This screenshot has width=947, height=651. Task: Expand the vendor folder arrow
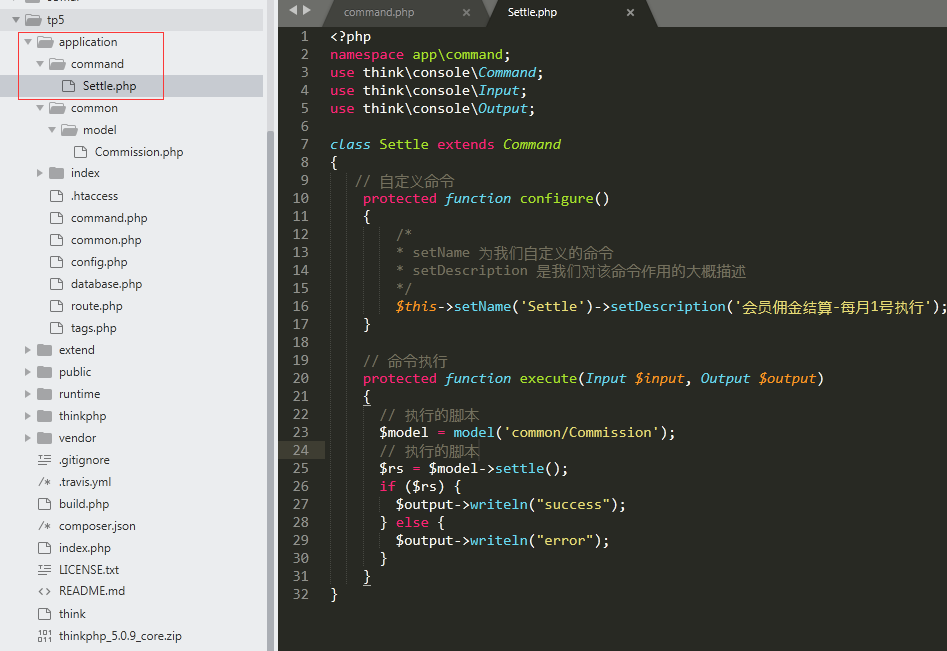coord(28,438)
